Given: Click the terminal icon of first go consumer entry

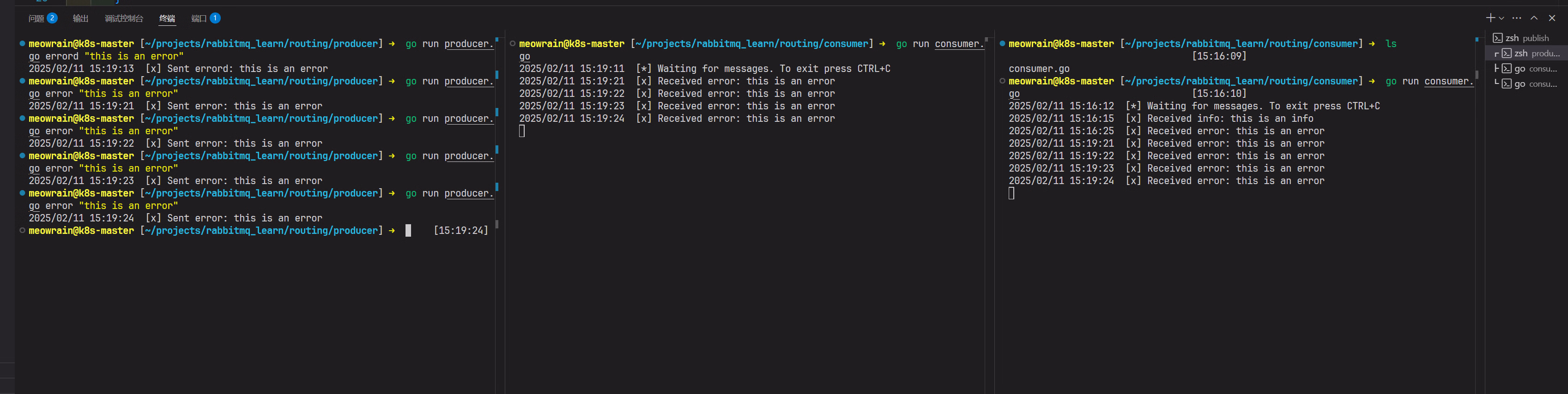Looking at the screenshot, I should coord(1507,69).
